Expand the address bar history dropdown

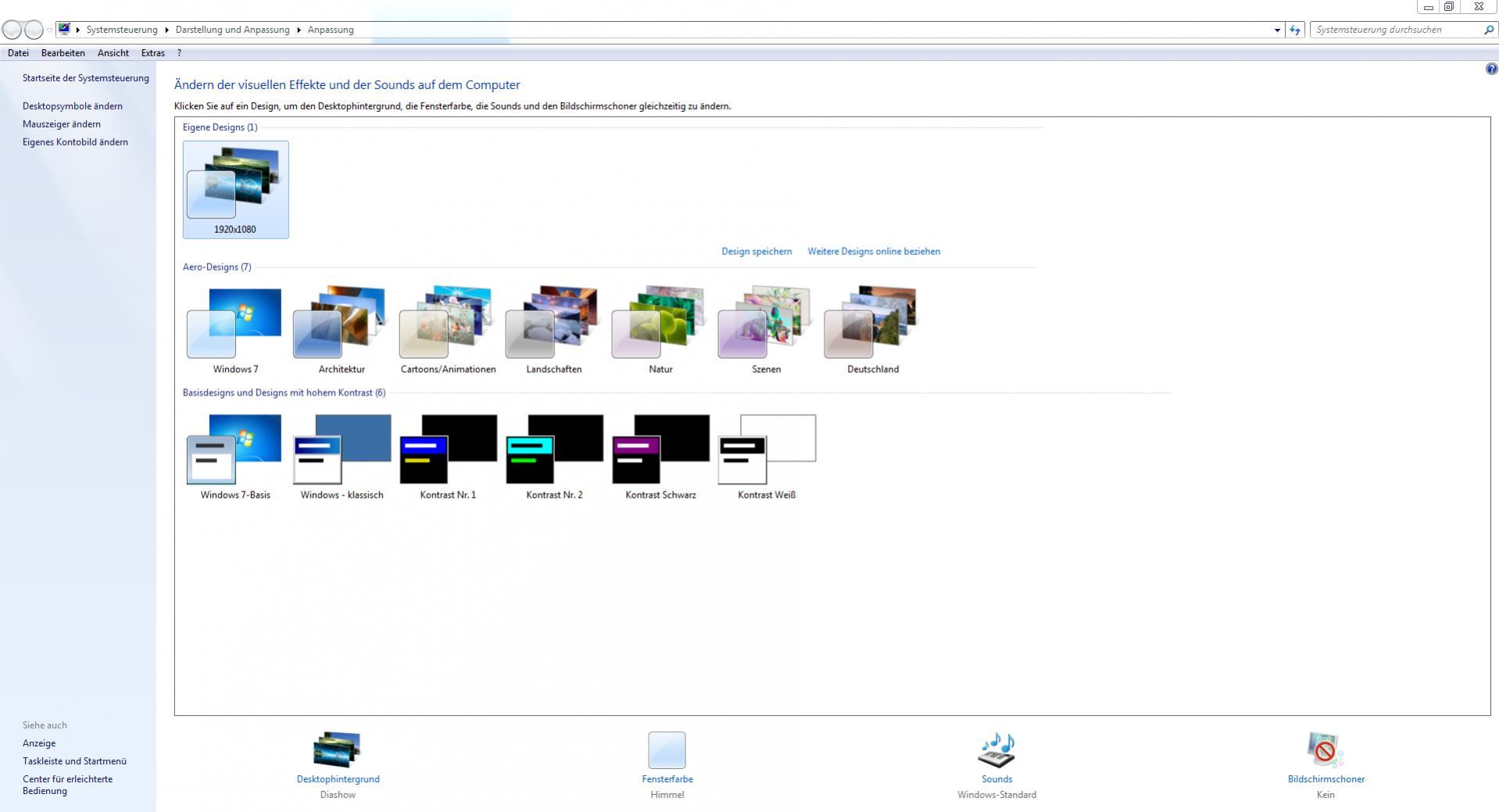[1278, 30]
